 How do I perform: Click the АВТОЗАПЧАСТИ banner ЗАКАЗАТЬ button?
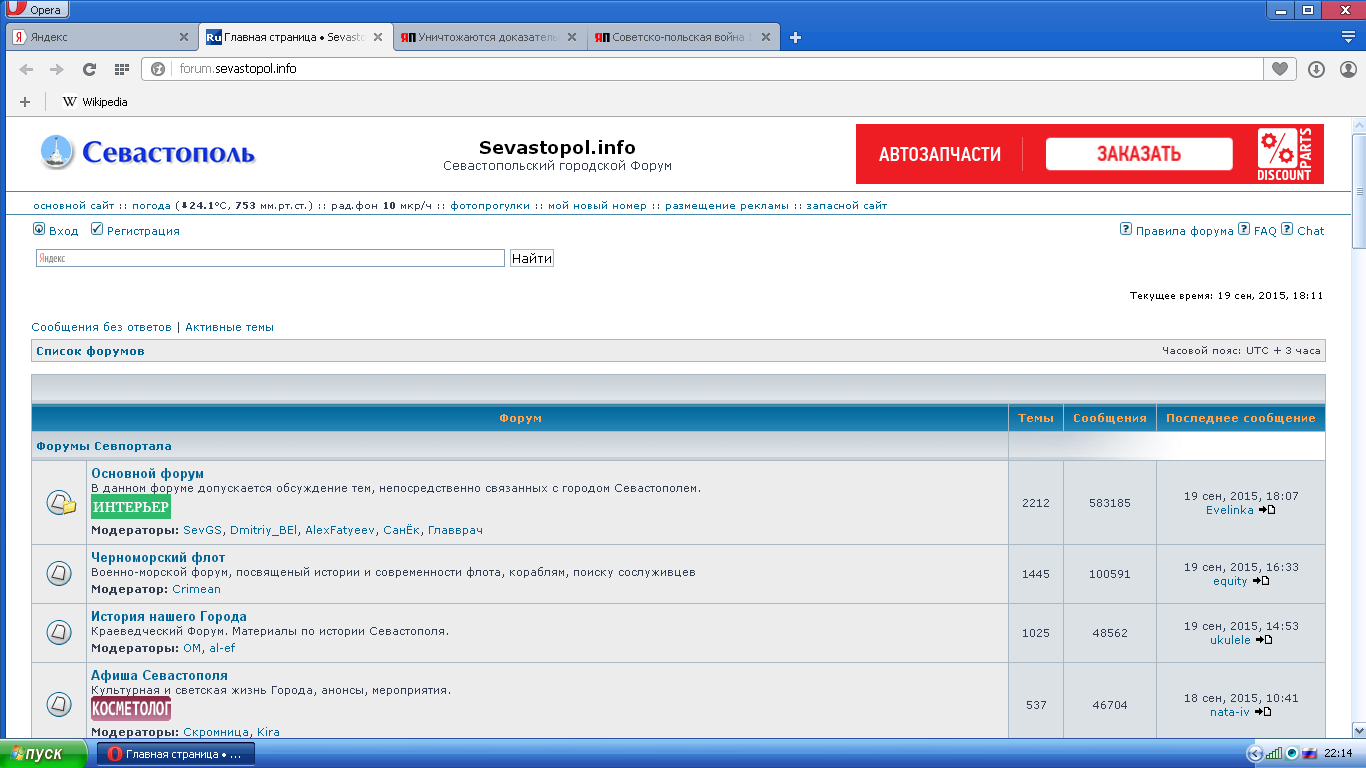coord(1139,154)
